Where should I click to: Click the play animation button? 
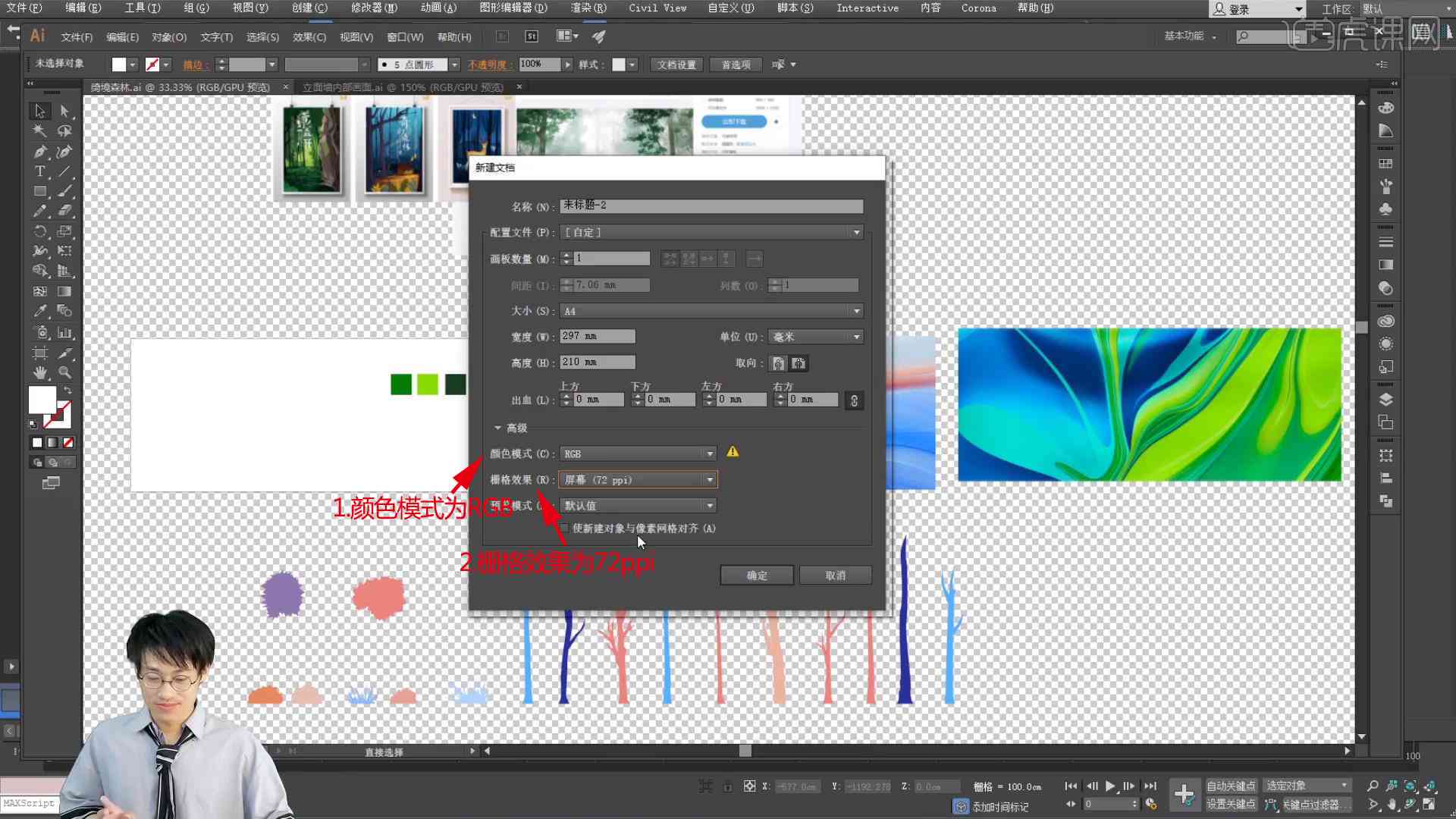(1110, 786)
